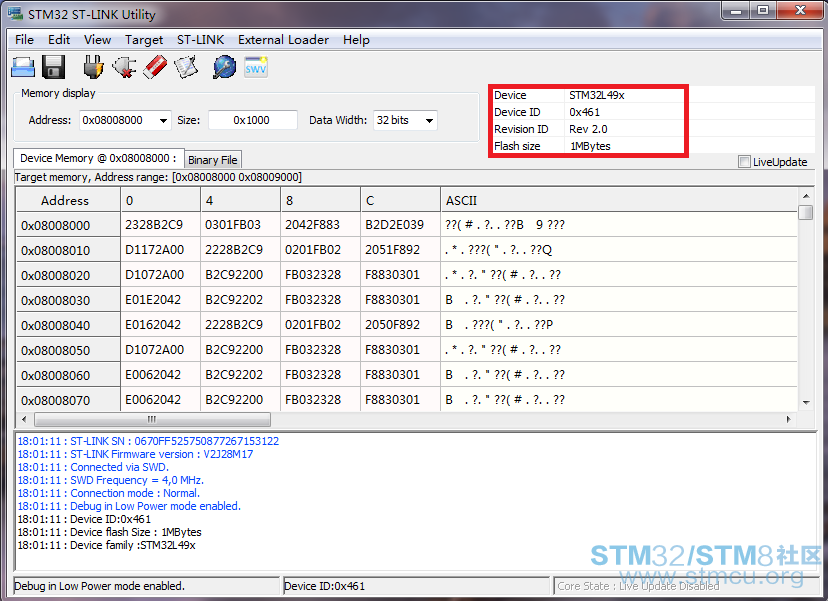Click the vertical scrollbar down arrow

click(x=805, y=402)
